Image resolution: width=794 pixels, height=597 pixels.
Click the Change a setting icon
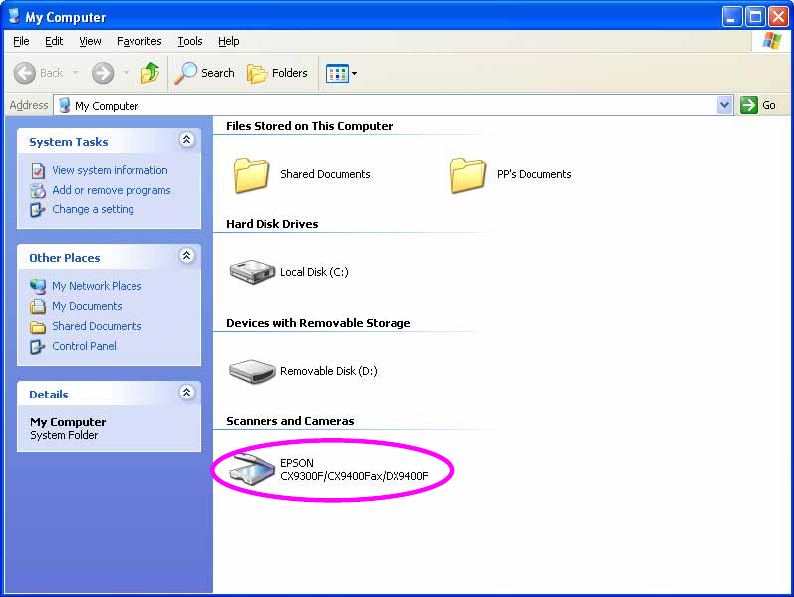point(37,210)
